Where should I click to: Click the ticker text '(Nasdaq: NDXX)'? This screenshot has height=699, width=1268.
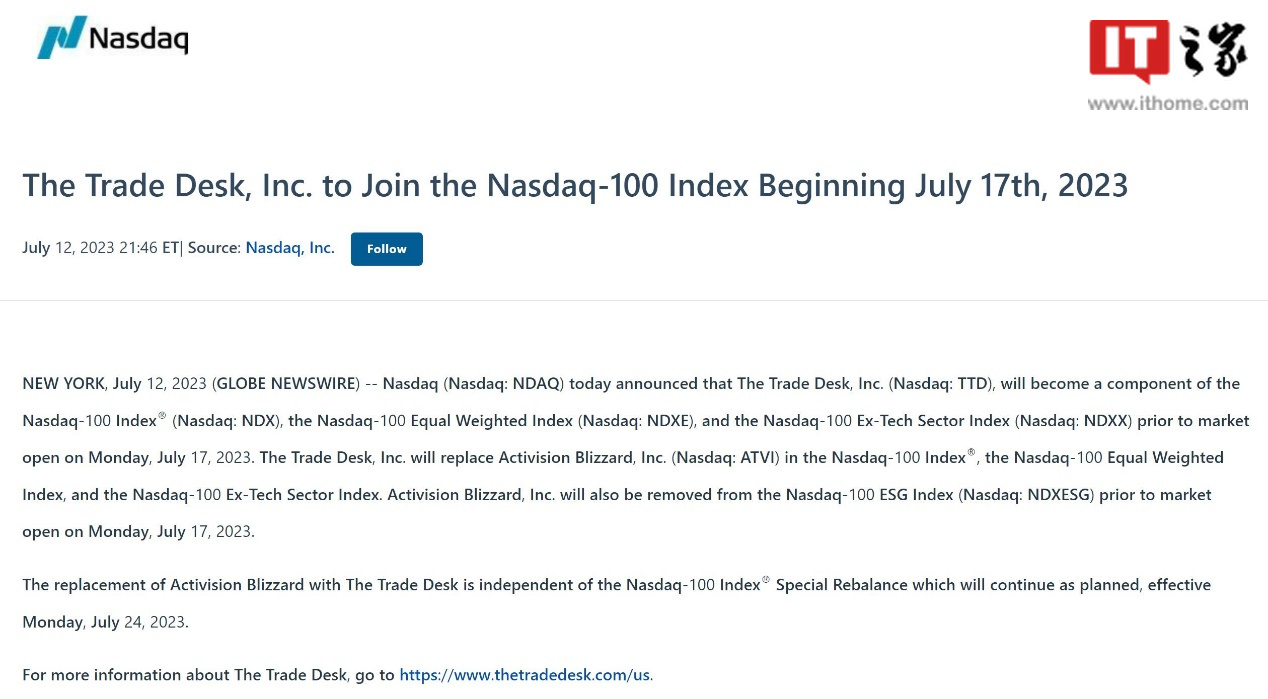(x=1074, y=421)
